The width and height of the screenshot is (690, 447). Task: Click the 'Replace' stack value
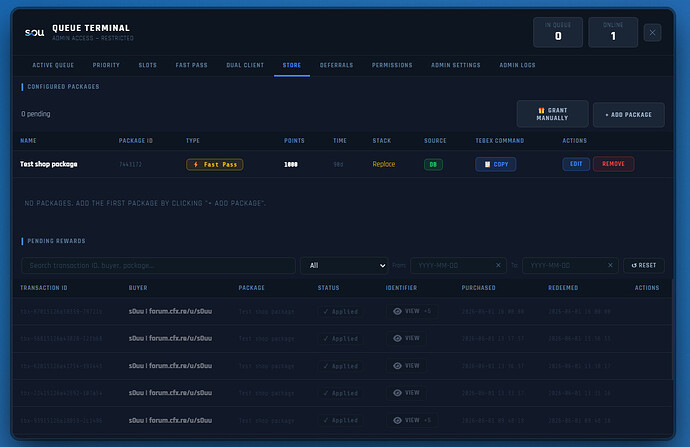pos(384,164)
